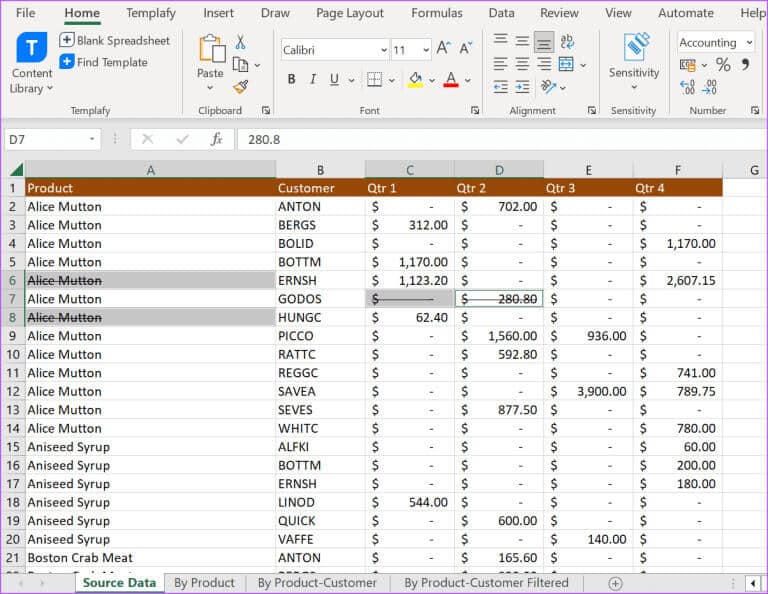This screenshot has height=594, width=768.
Task: Open the Name Box dropdown showing D7
Action: 93,140
